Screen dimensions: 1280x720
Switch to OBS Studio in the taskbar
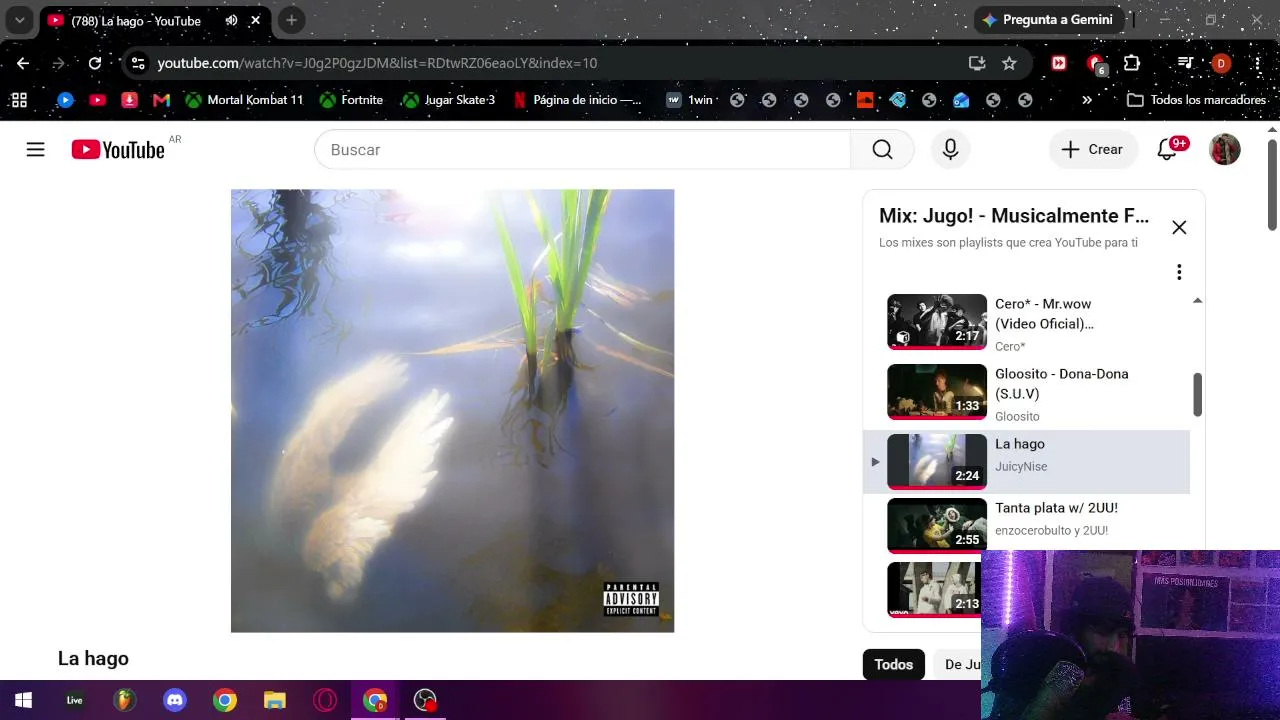425,700
